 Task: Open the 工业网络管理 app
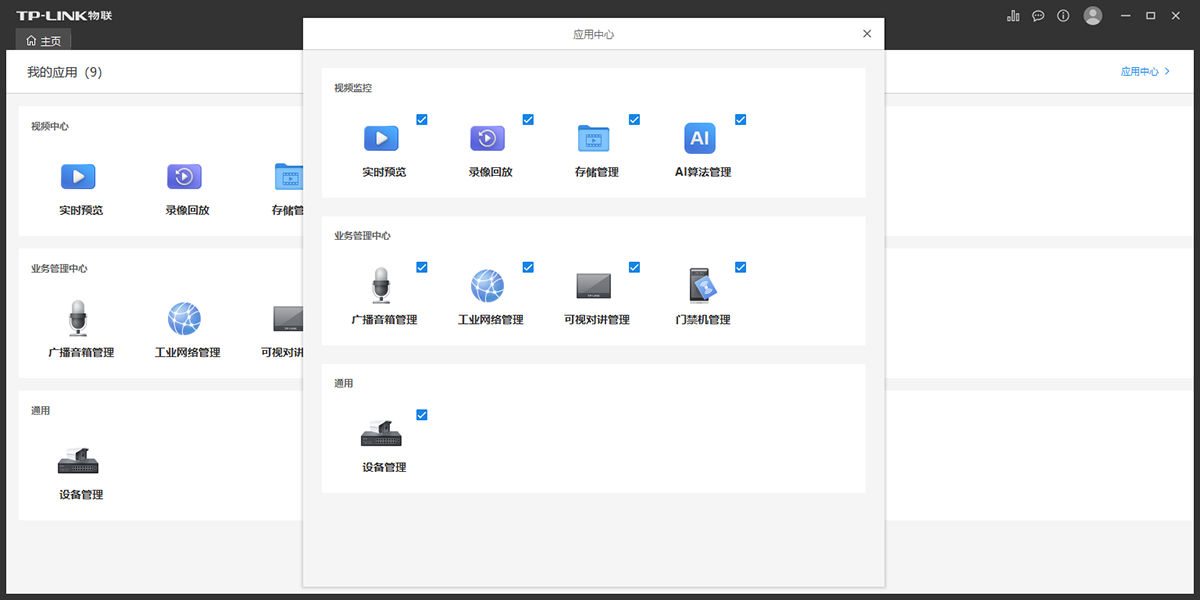(487, 286)
